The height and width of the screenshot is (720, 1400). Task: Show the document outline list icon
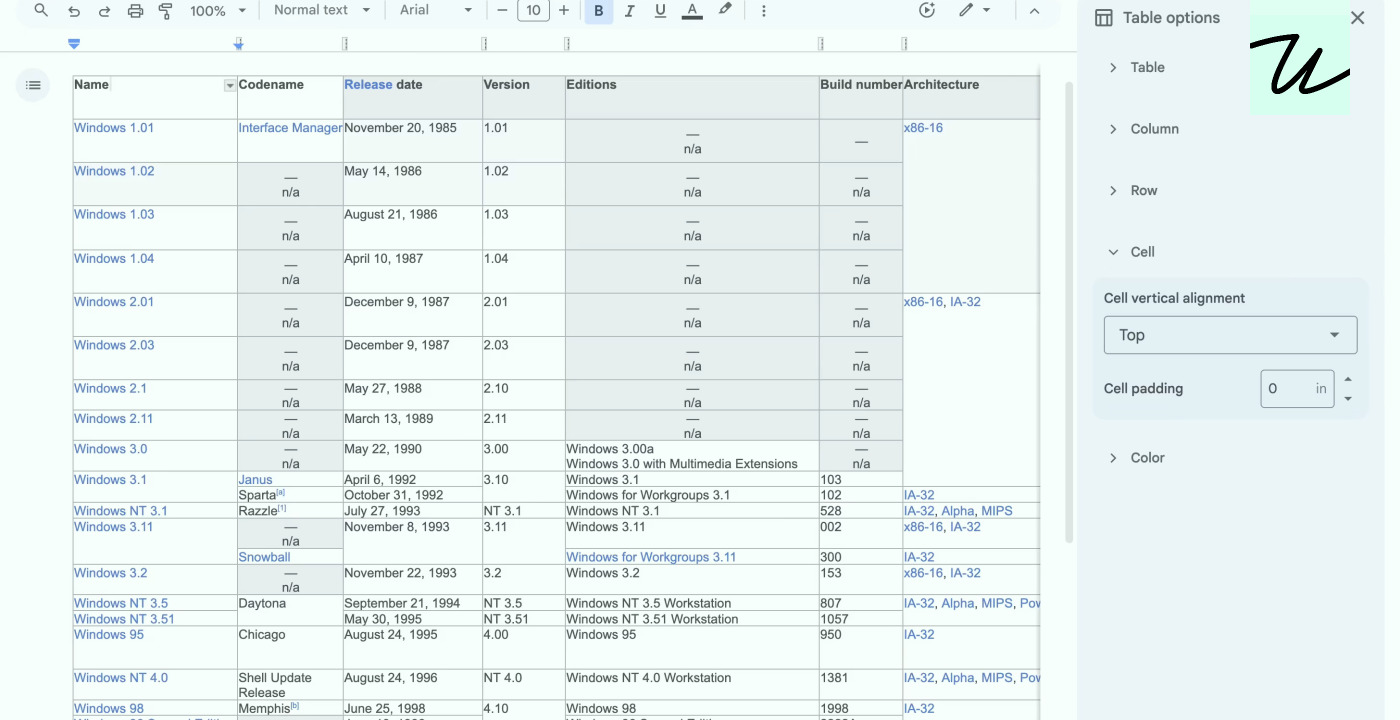click(33, 85)
